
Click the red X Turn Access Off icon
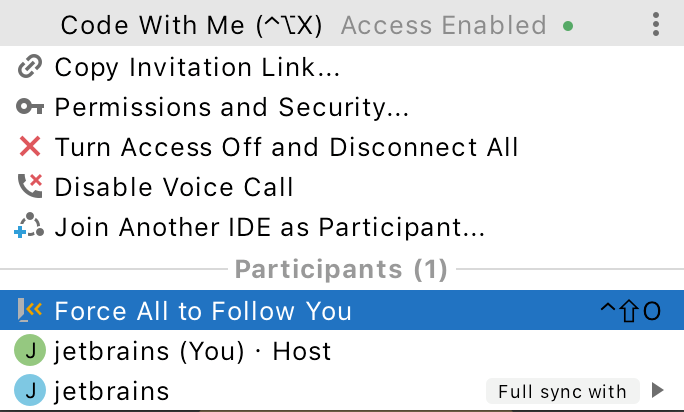30,147
